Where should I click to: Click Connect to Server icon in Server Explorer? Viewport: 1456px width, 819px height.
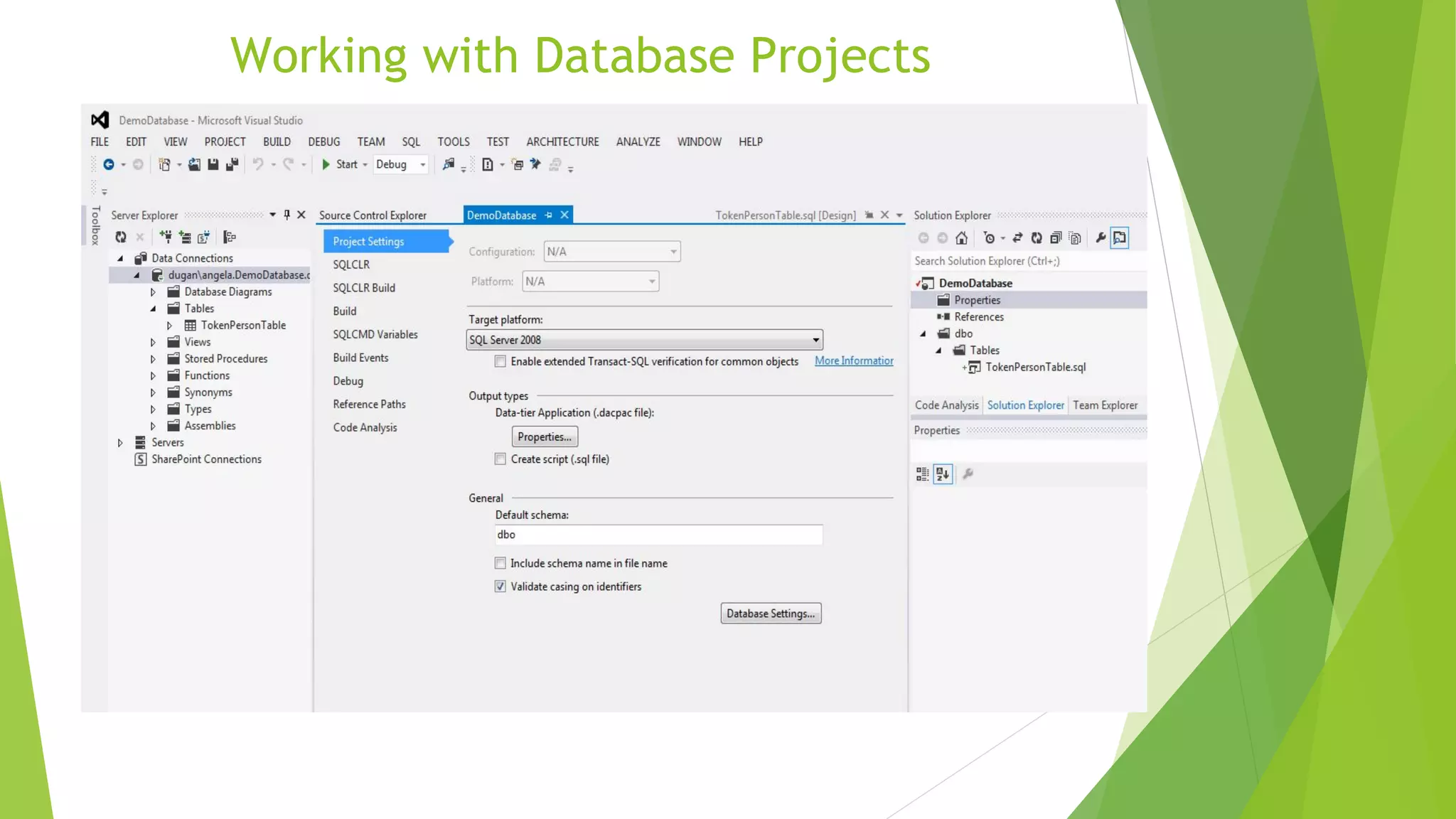coord(185,237)
